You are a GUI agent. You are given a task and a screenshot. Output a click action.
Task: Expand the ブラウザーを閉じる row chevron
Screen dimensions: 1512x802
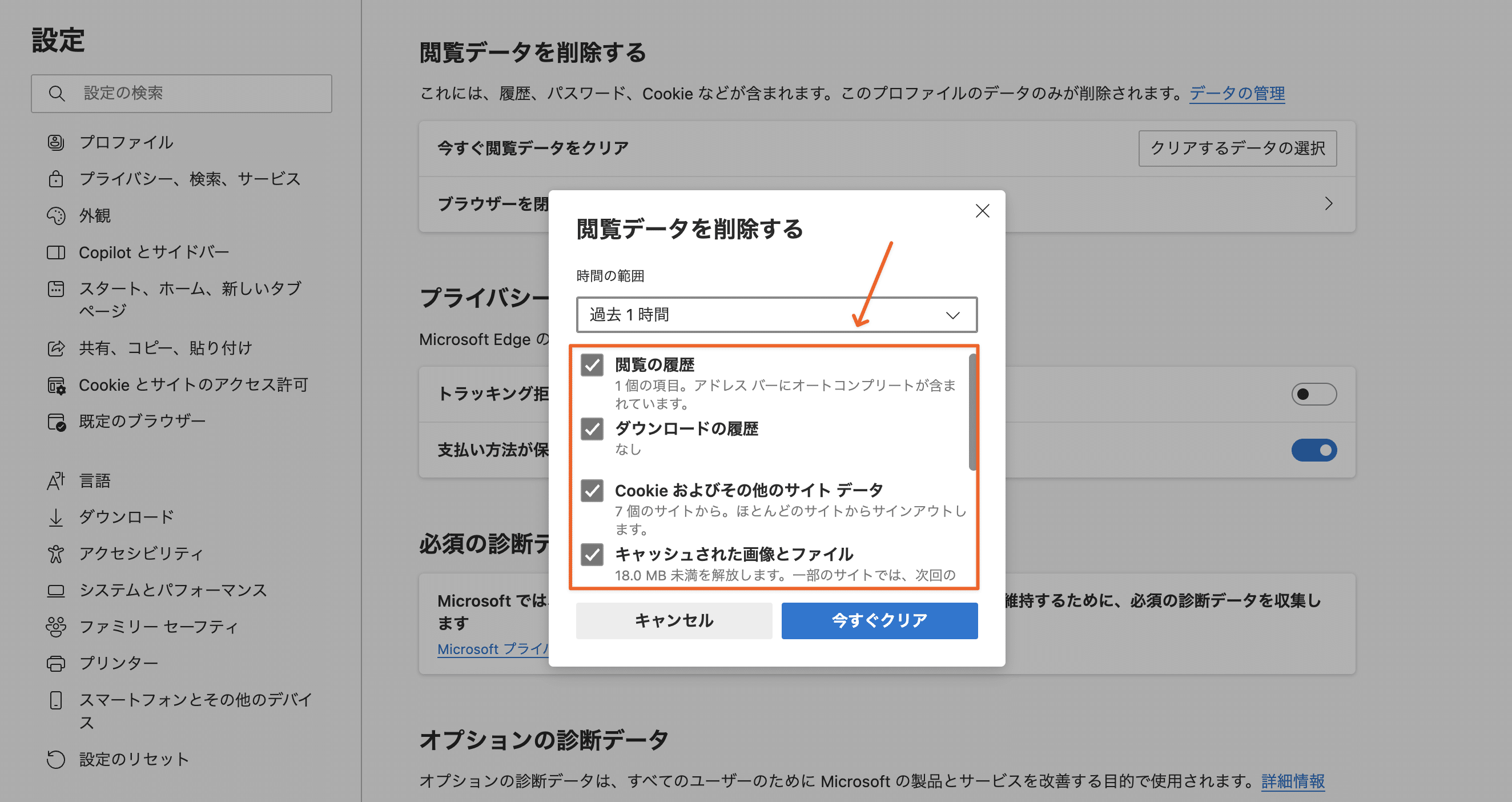point(1329,204)
